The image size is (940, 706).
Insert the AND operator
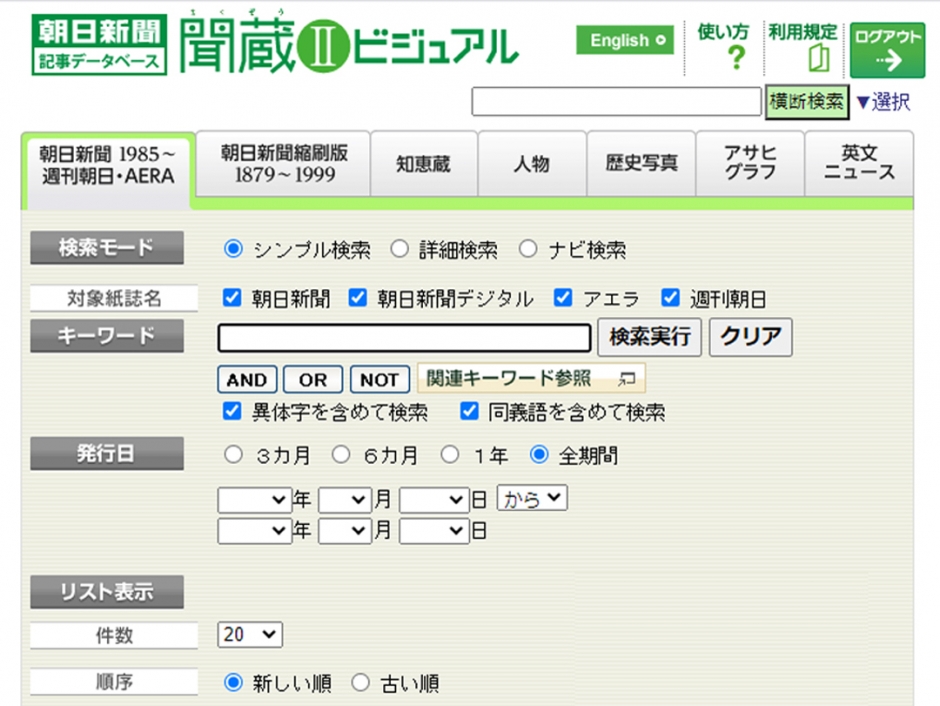(247, 379)
